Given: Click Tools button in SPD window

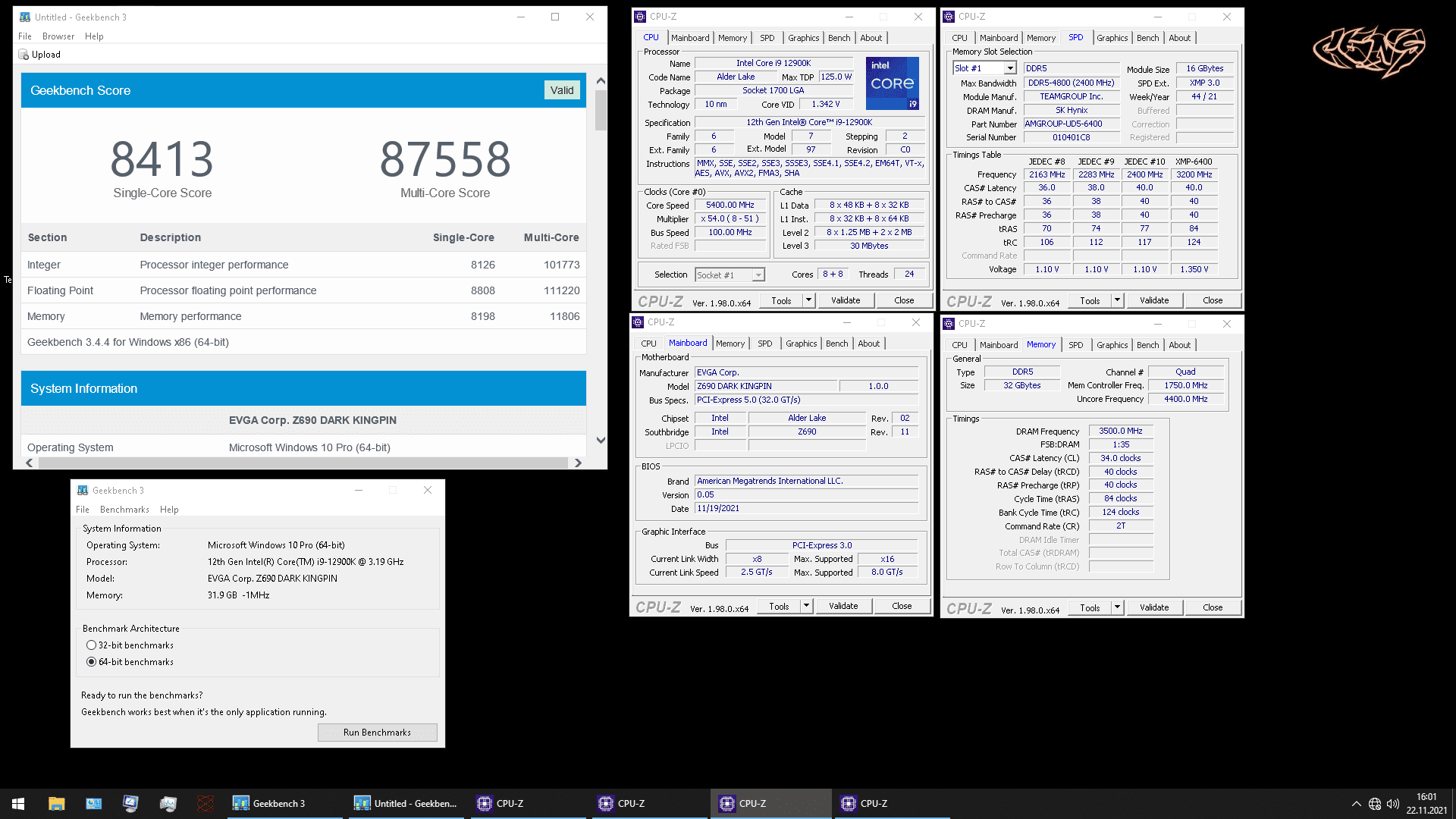Looking at the screenshot, I should pyautogui.click(x=1090, y=301).
